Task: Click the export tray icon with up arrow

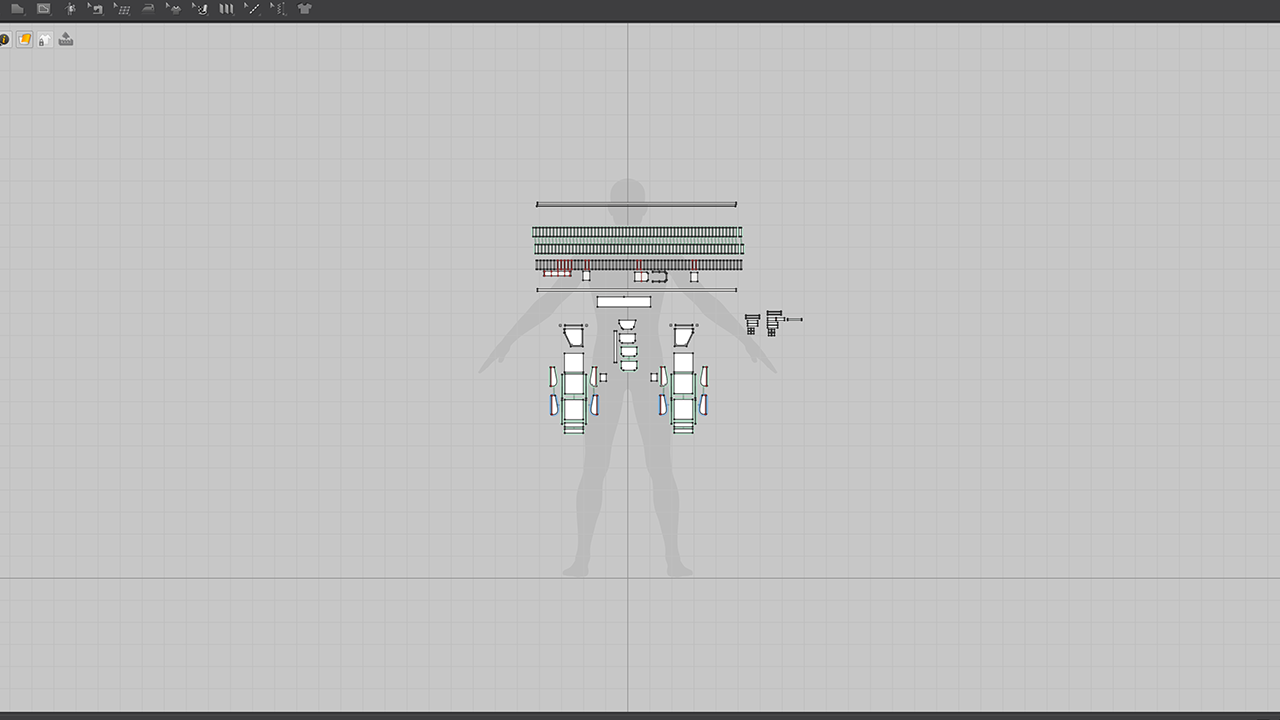Action: click(66, 39)
